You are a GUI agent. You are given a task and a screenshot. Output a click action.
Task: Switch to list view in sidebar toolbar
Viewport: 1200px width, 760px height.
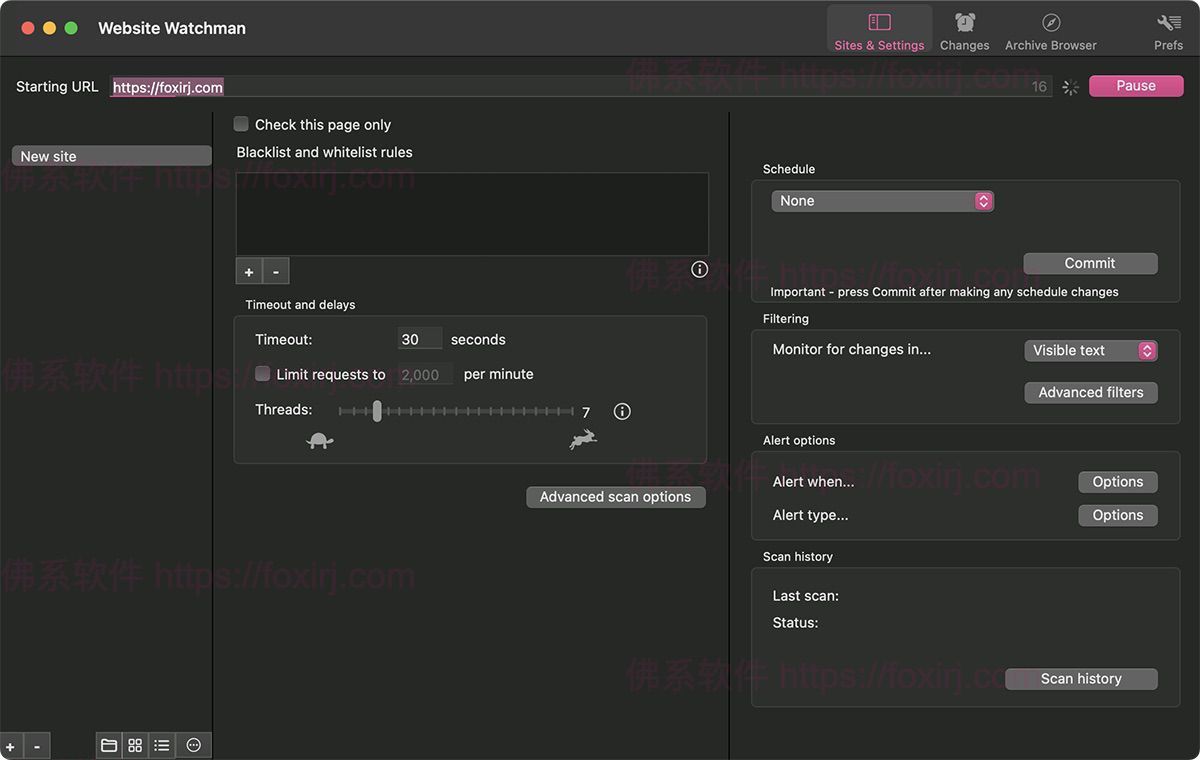click(161, 745)
